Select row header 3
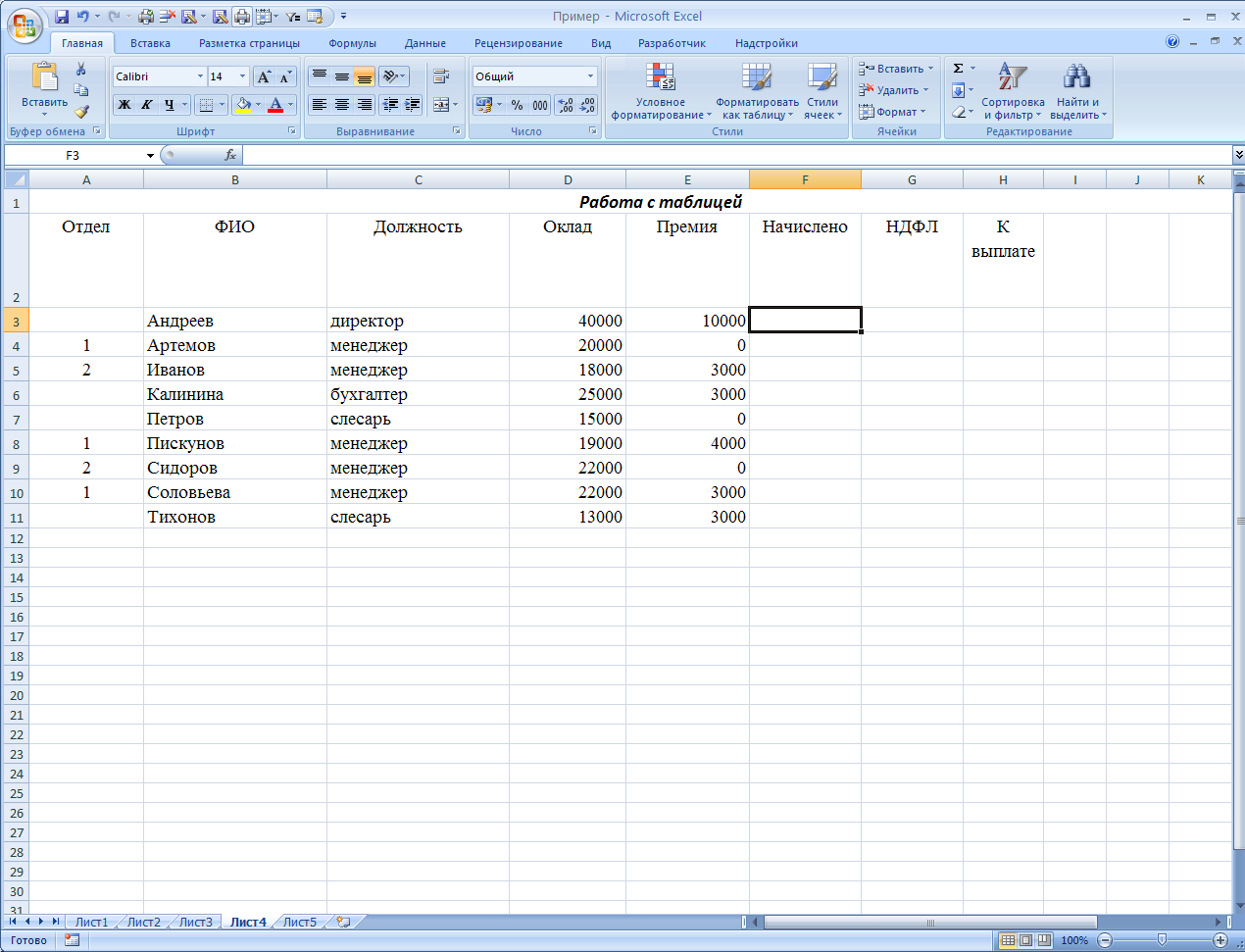 [17, 321]
